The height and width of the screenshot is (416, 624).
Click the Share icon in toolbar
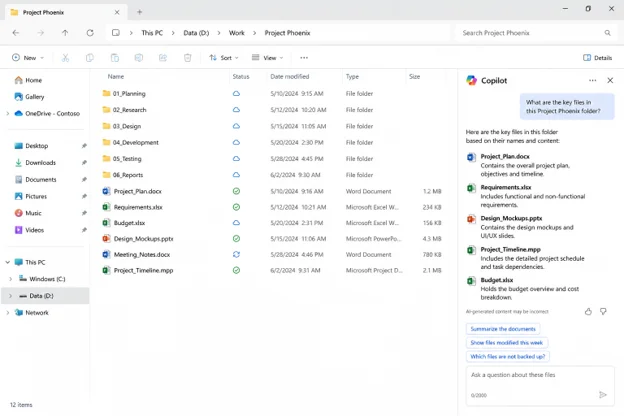(x=163, y=58)
